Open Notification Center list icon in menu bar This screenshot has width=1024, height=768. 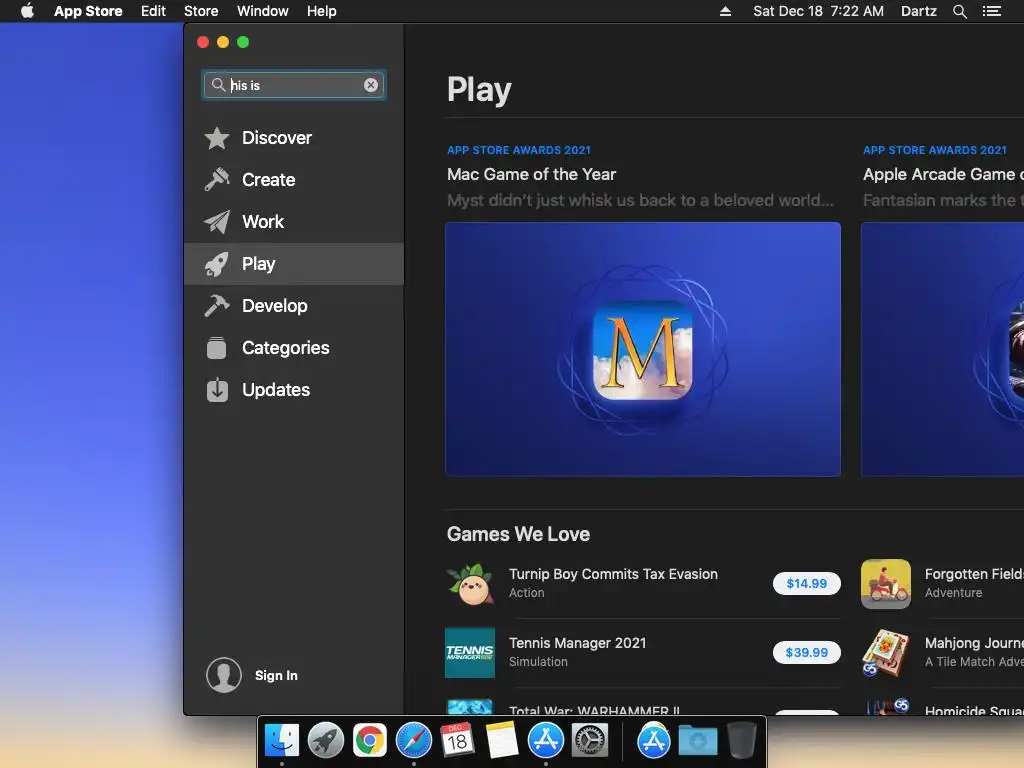click(x=991, y=11)
